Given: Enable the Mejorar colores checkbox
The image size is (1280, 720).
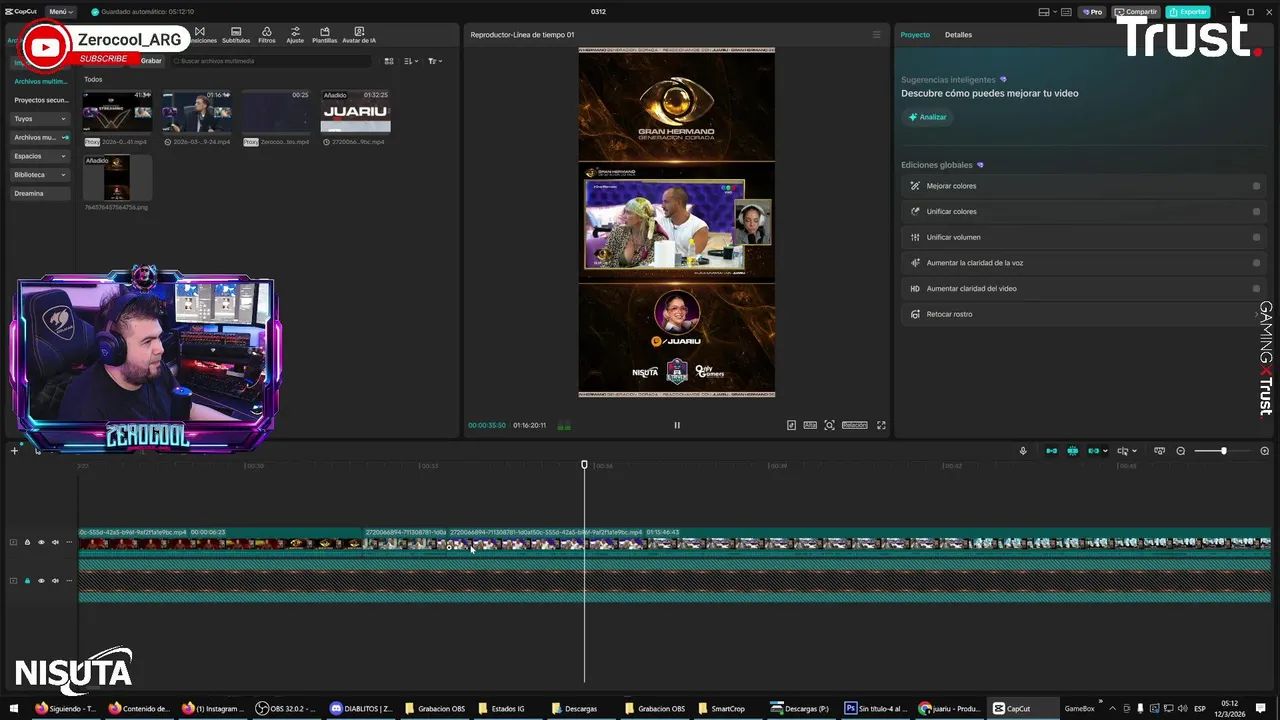Looking at the screenshot, I should click(1256, 186).
